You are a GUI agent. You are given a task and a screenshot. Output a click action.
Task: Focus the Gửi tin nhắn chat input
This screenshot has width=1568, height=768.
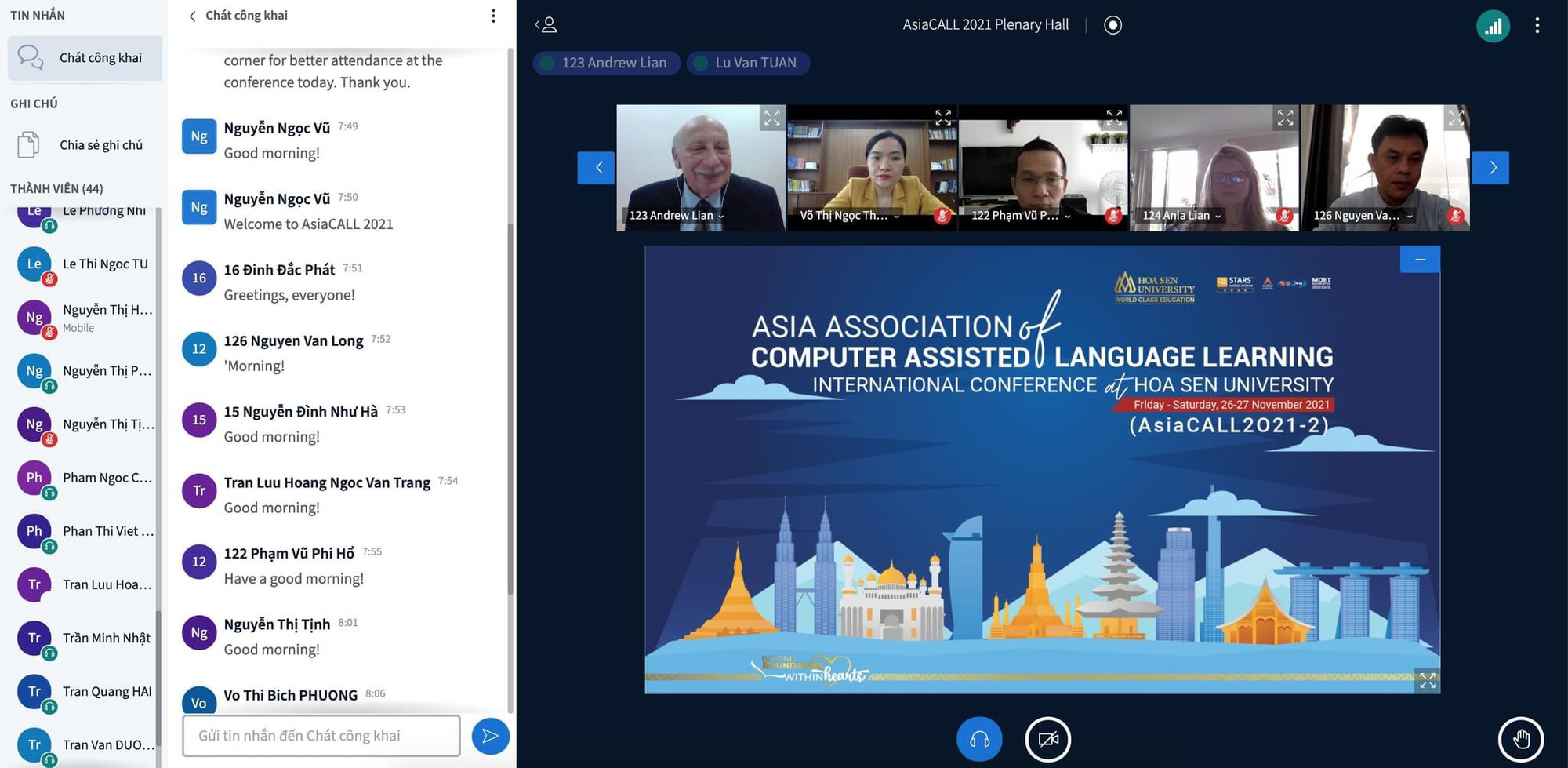321,736
